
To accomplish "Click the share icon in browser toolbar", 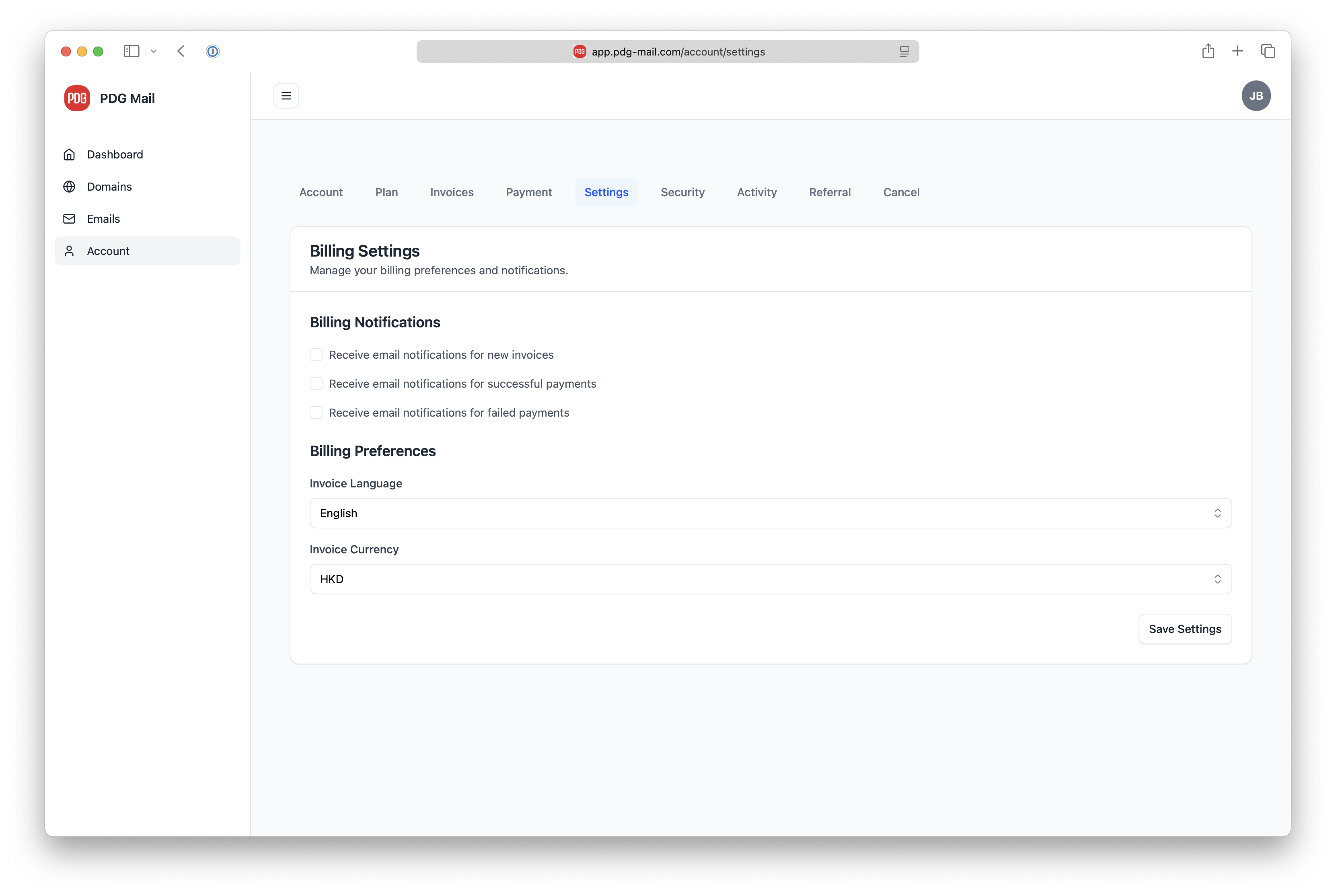I will tap(1208, 51).
